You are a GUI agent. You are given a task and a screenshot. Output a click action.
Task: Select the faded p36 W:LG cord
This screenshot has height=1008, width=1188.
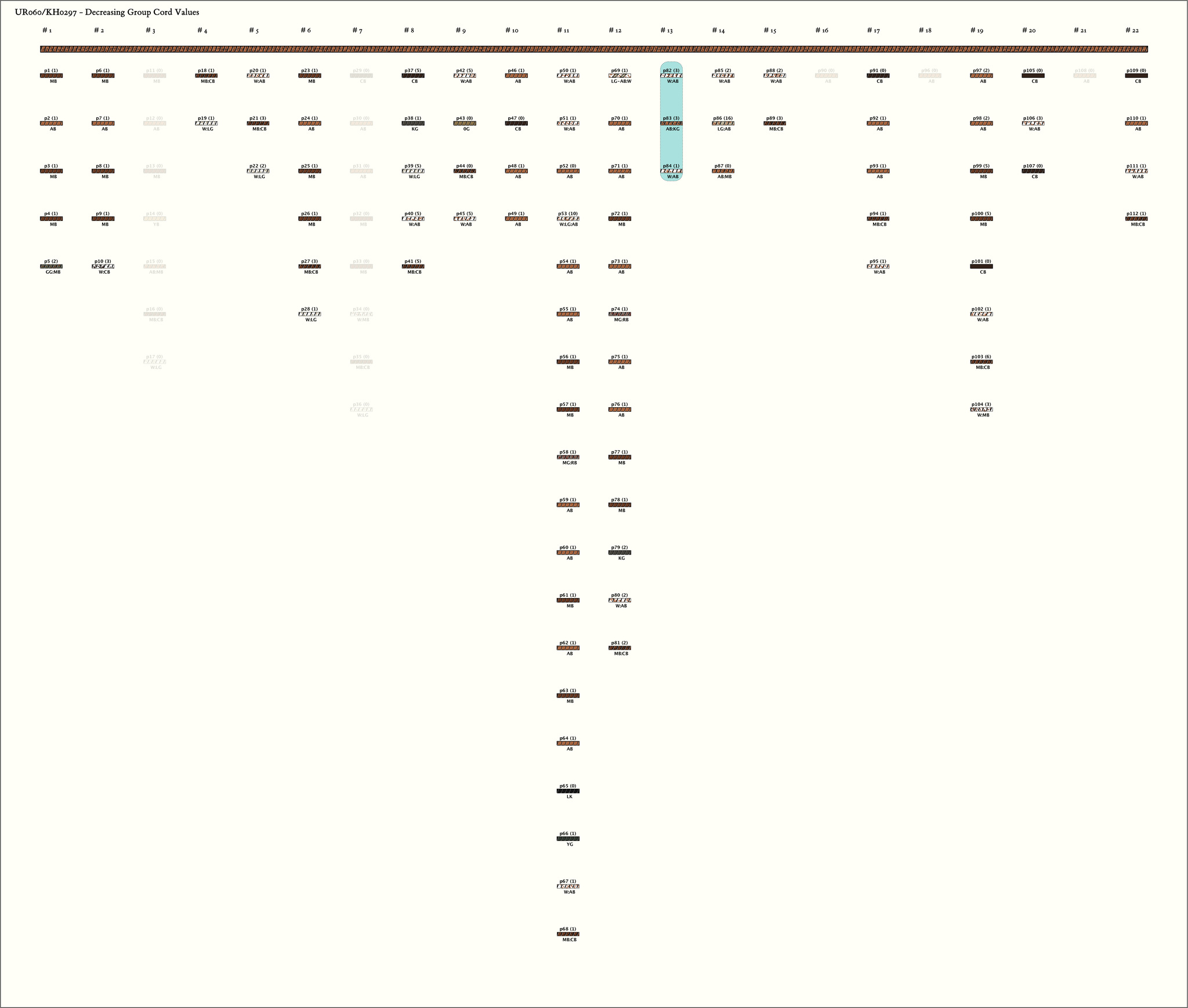(361, 409)
